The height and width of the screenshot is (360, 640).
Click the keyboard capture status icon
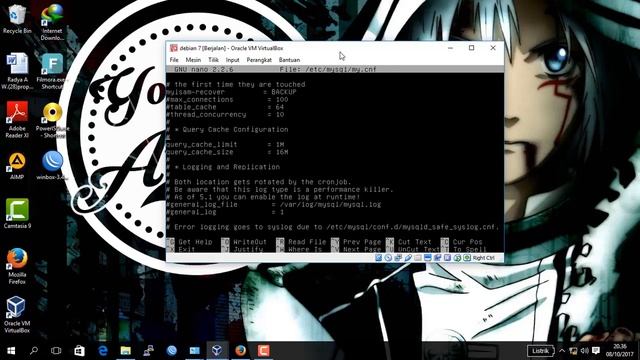point(467,258)
